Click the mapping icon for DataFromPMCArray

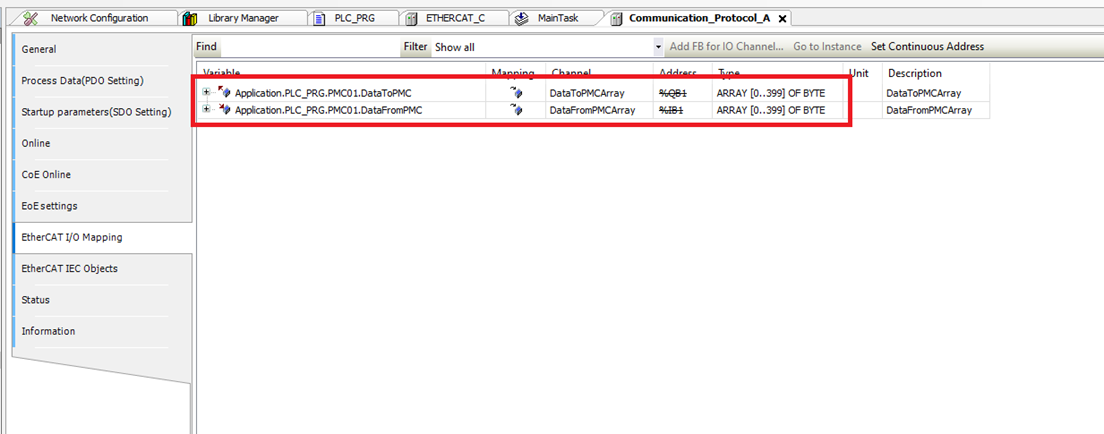516,110
